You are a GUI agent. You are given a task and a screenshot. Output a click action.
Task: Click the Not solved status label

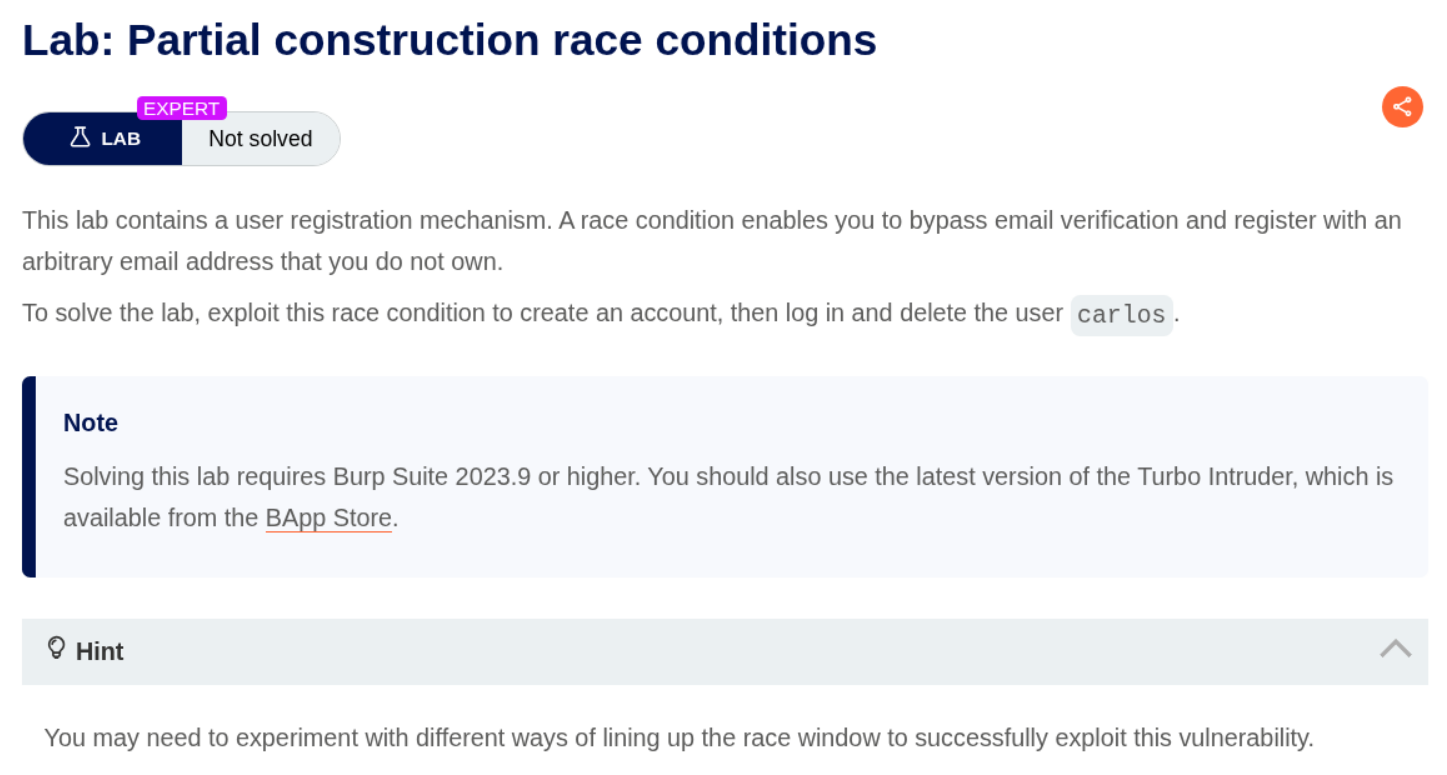260,139
